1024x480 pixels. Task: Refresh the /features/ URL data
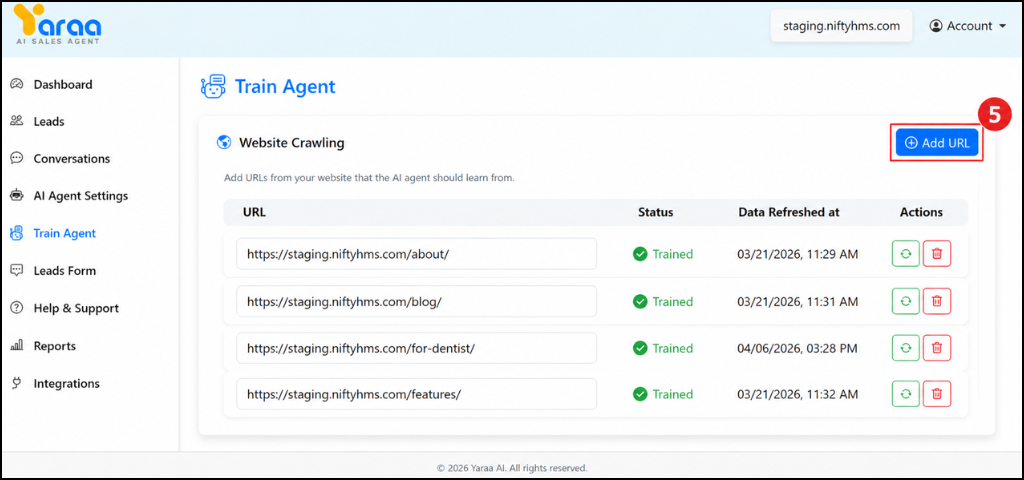click(905, 394)
